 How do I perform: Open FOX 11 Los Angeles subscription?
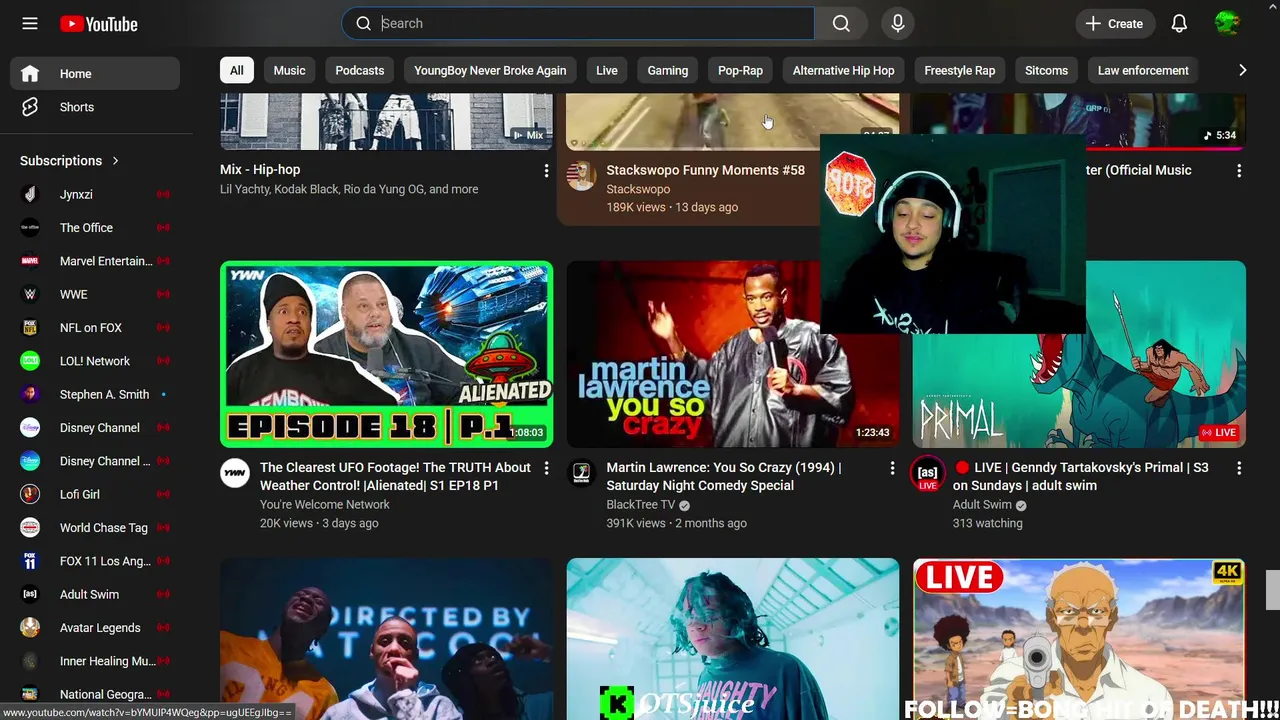95,561
